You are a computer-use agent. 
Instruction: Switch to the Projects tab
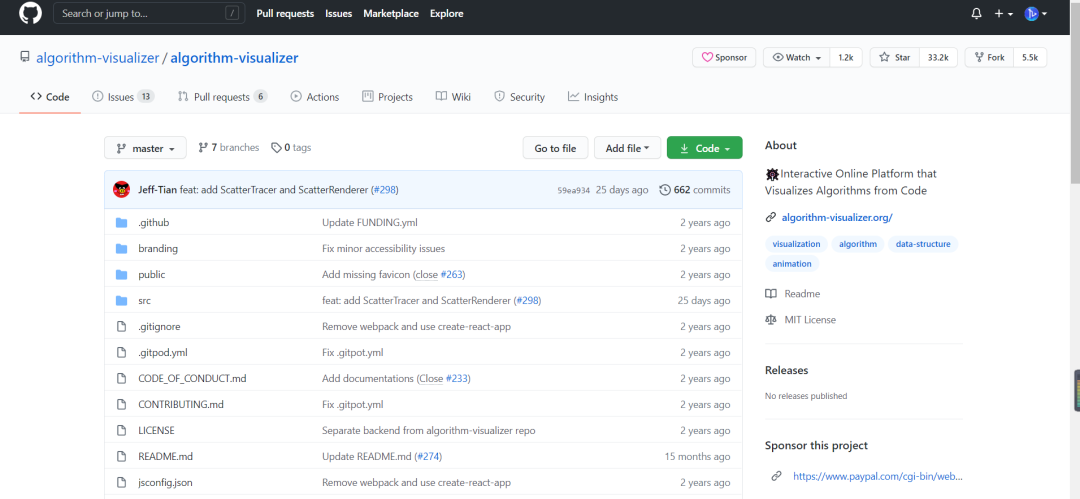tap(387, 97)
